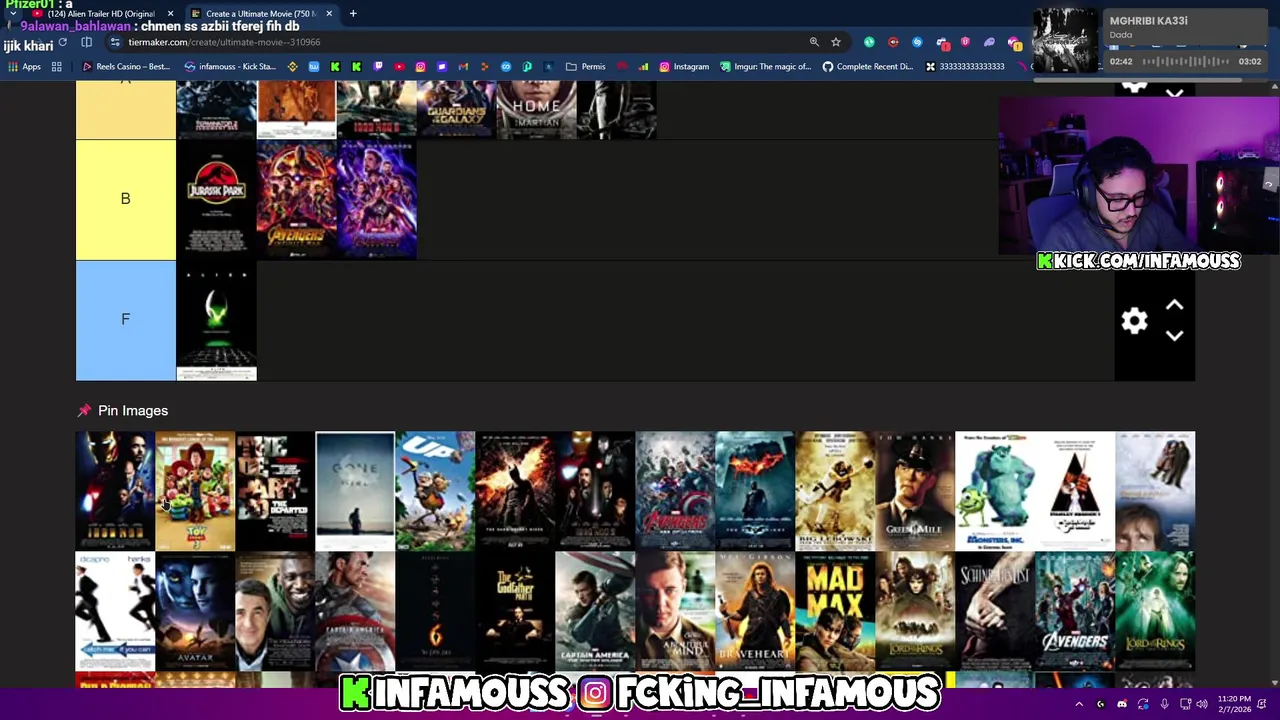1280x720 pixels.
Task: Choose the Up movie poster
Action: click(x=435, y=491)
